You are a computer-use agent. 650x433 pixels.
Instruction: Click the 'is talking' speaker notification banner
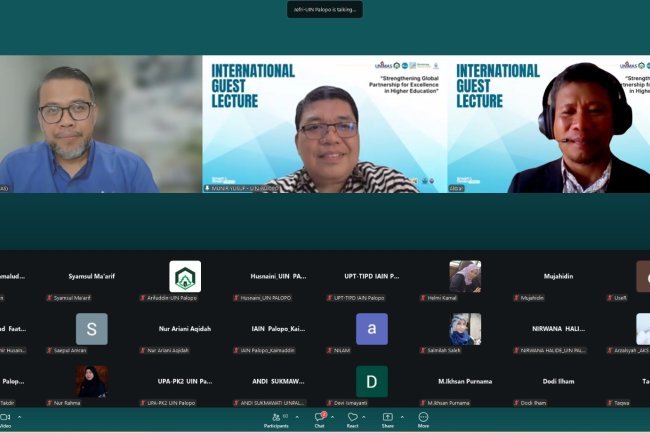click(325, 10)
